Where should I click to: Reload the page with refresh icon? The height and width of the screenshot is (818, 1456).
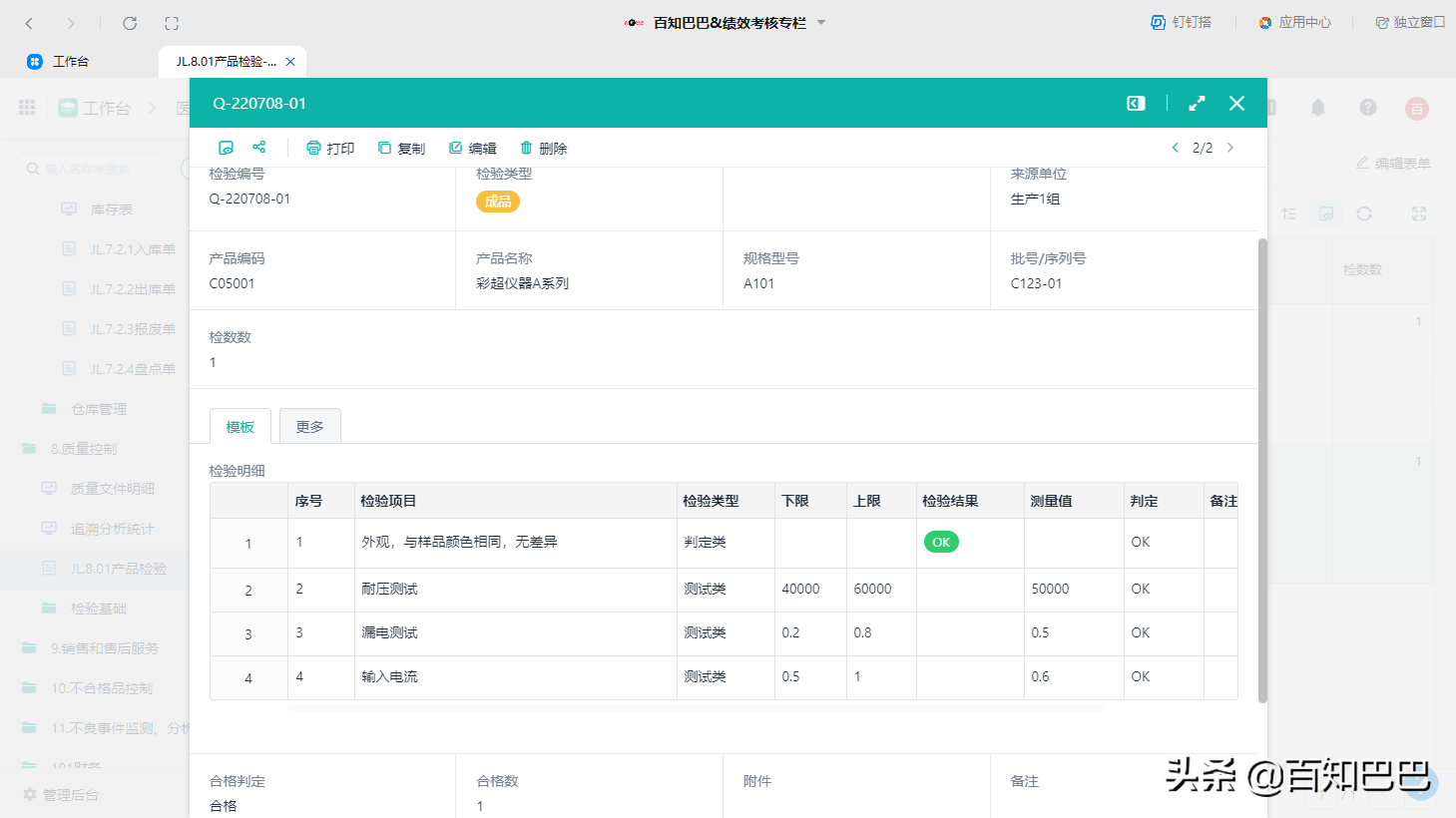(x=130, y=23)
